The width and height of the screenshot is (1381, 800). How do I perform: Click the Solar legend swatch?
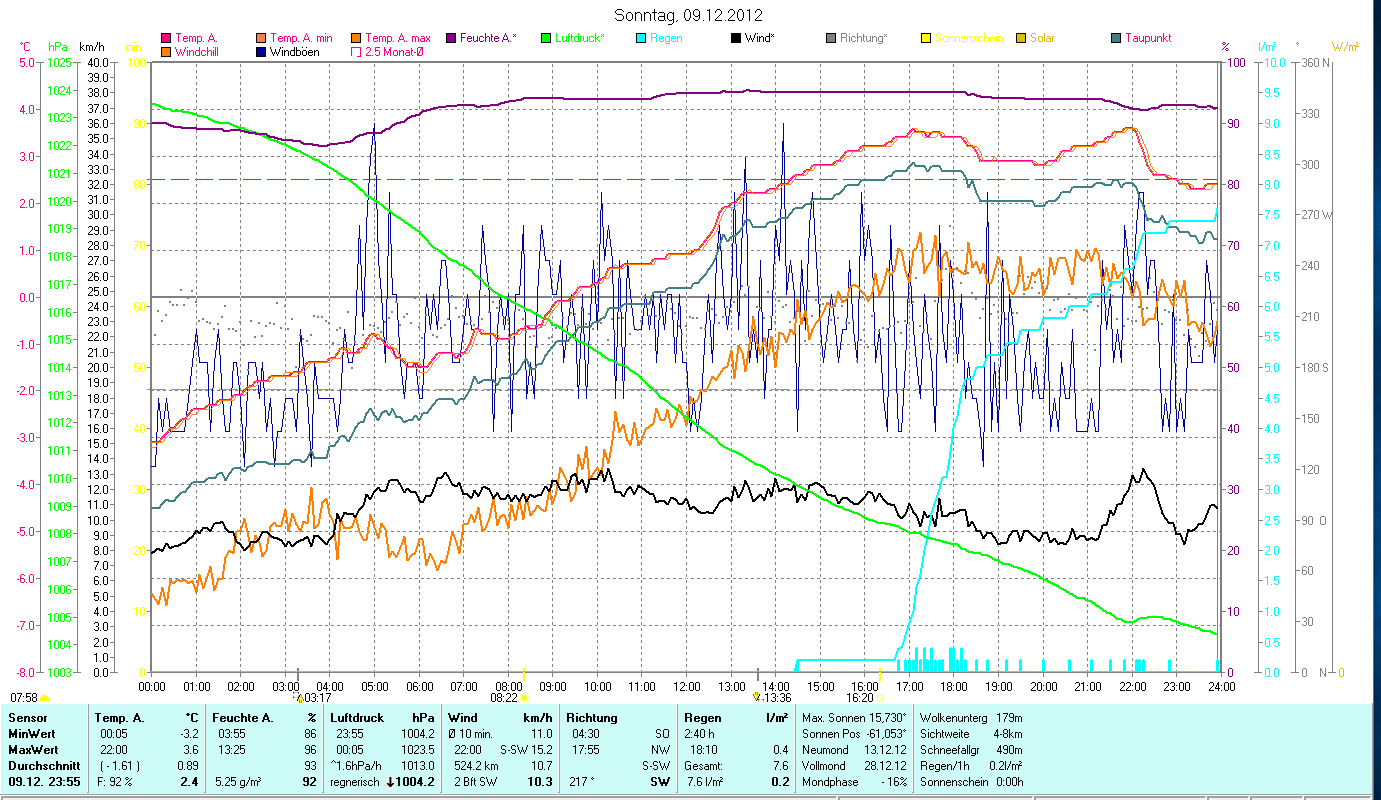pyautogui.click(x=1020, y=38)
